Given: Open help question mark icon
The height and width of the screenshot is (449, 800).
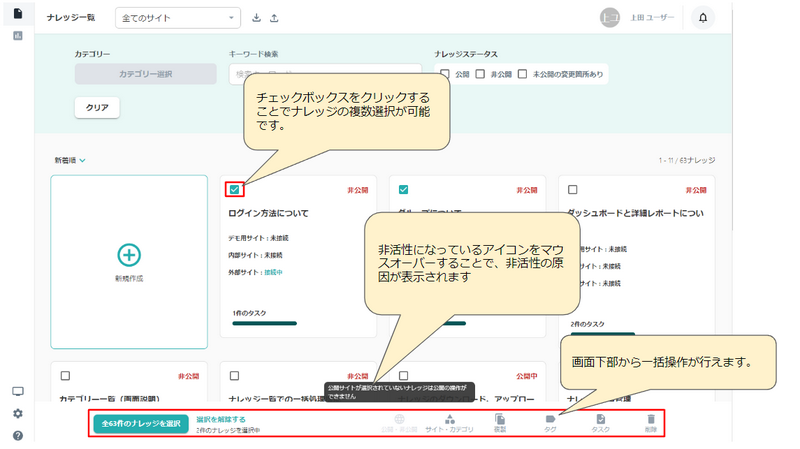Looking at the screenshot, I should [18, 435].
